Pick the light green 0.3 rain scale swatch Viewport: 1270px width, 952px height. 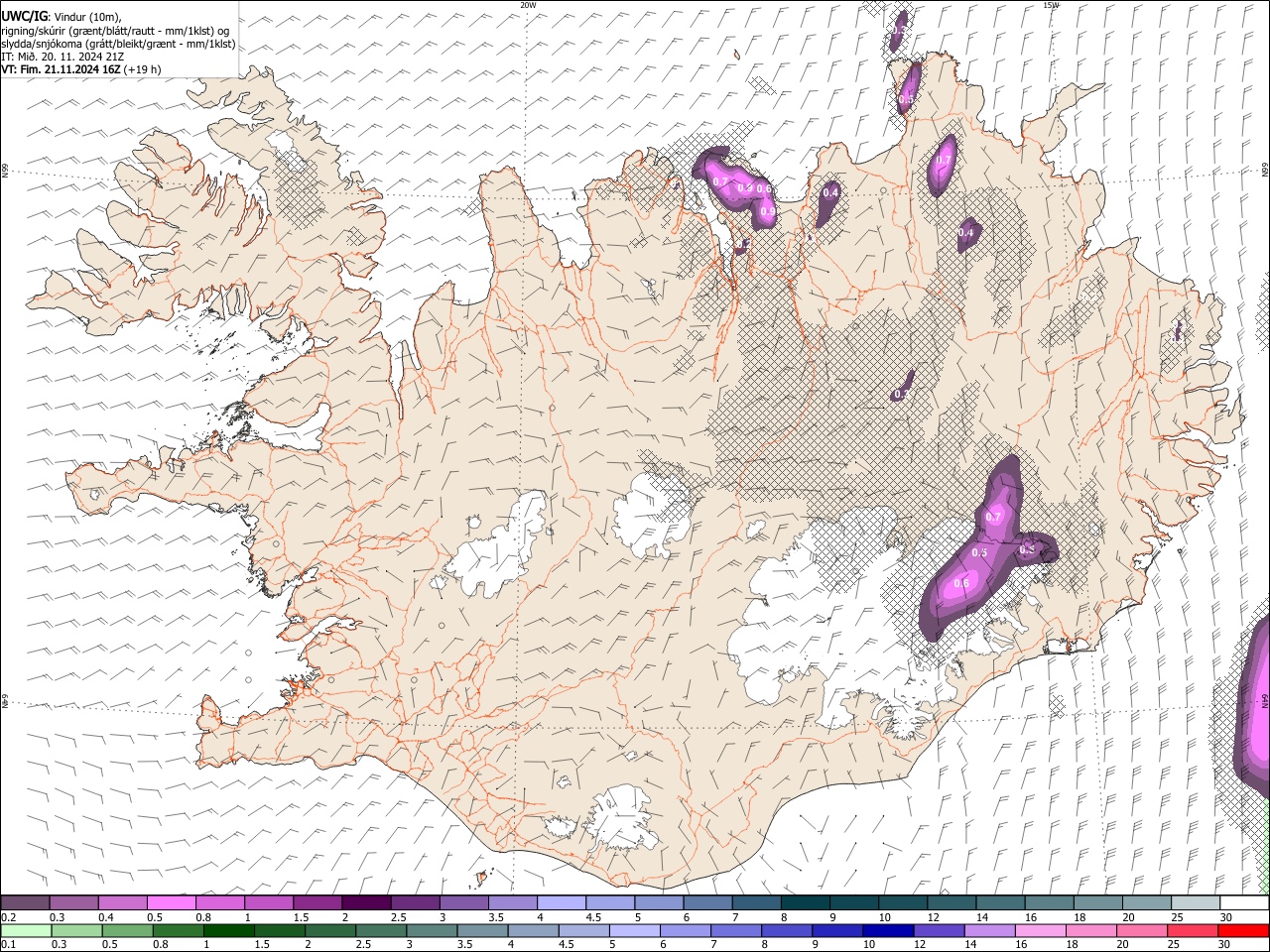76,930
